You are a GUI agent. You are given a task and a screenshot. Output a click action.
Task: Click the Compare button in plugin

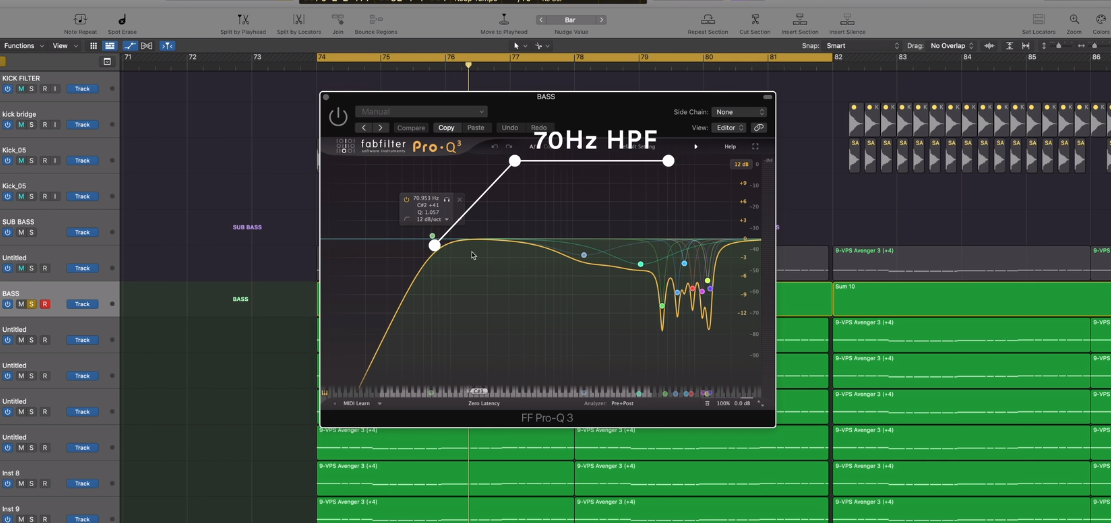coord(411,128)
